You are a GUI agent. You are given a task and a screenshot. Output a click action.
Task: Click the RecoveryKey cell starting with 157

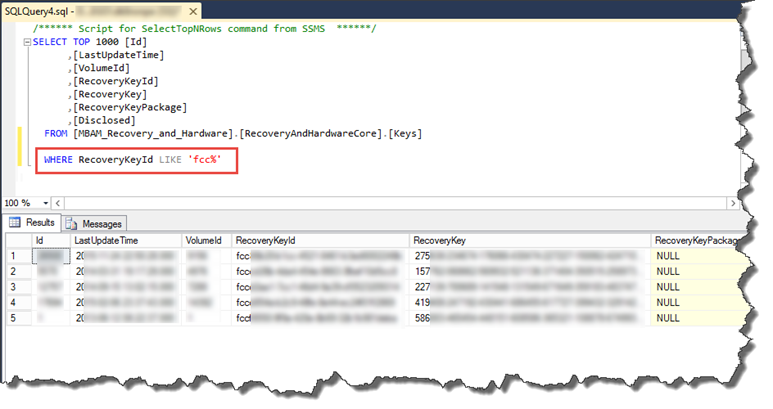pyautogui.click(x=530, y=272)
